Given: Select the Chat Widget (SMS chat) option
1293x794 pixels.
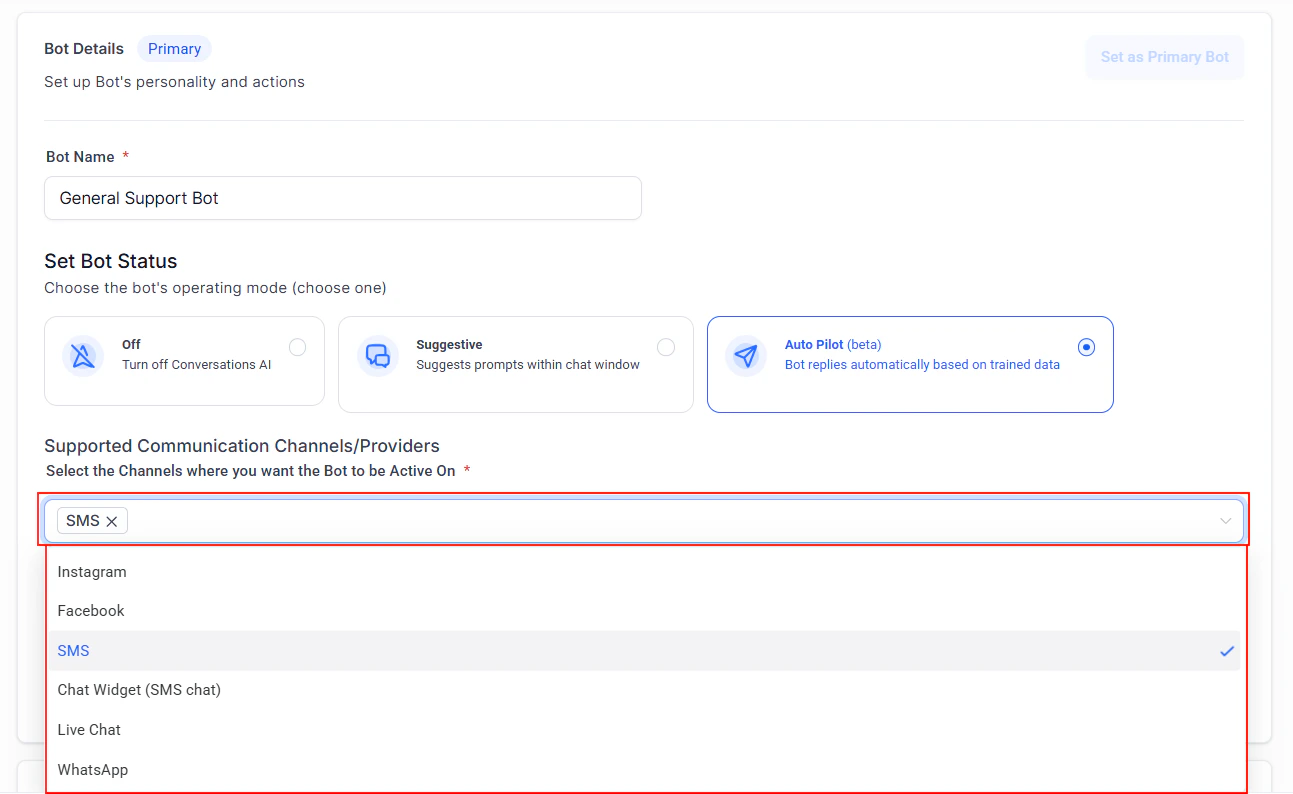Looking at the screenshot, I should click(139, 689).
